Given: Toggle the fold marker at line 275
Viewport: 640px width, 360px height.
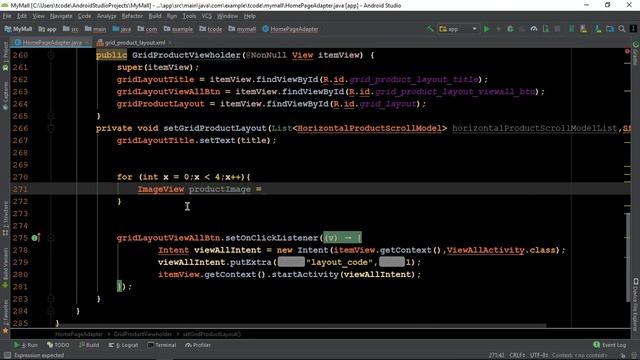Looking at the screenshot, I should [x=51, y=238].
